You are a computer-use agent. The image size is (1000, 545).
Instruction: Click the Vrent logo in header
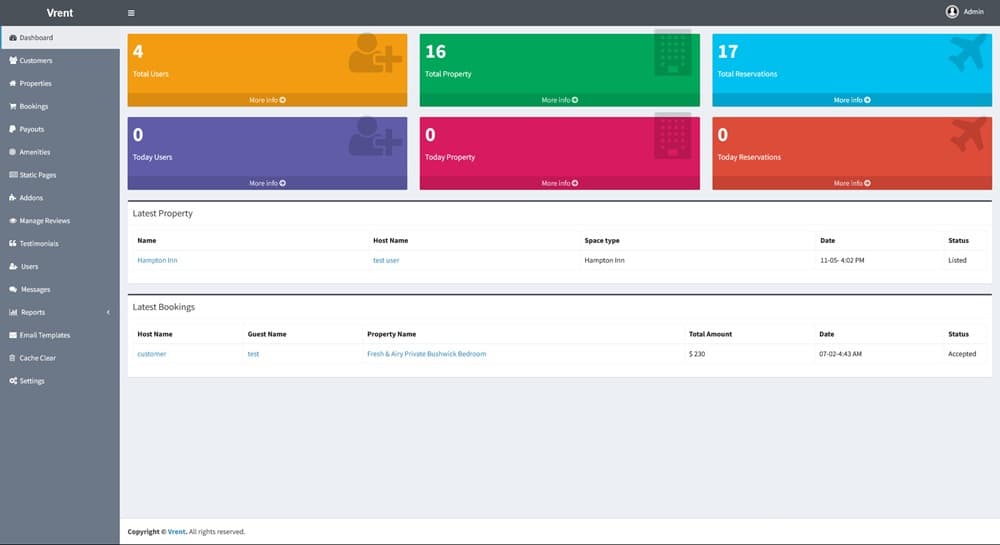click(60, 13)
